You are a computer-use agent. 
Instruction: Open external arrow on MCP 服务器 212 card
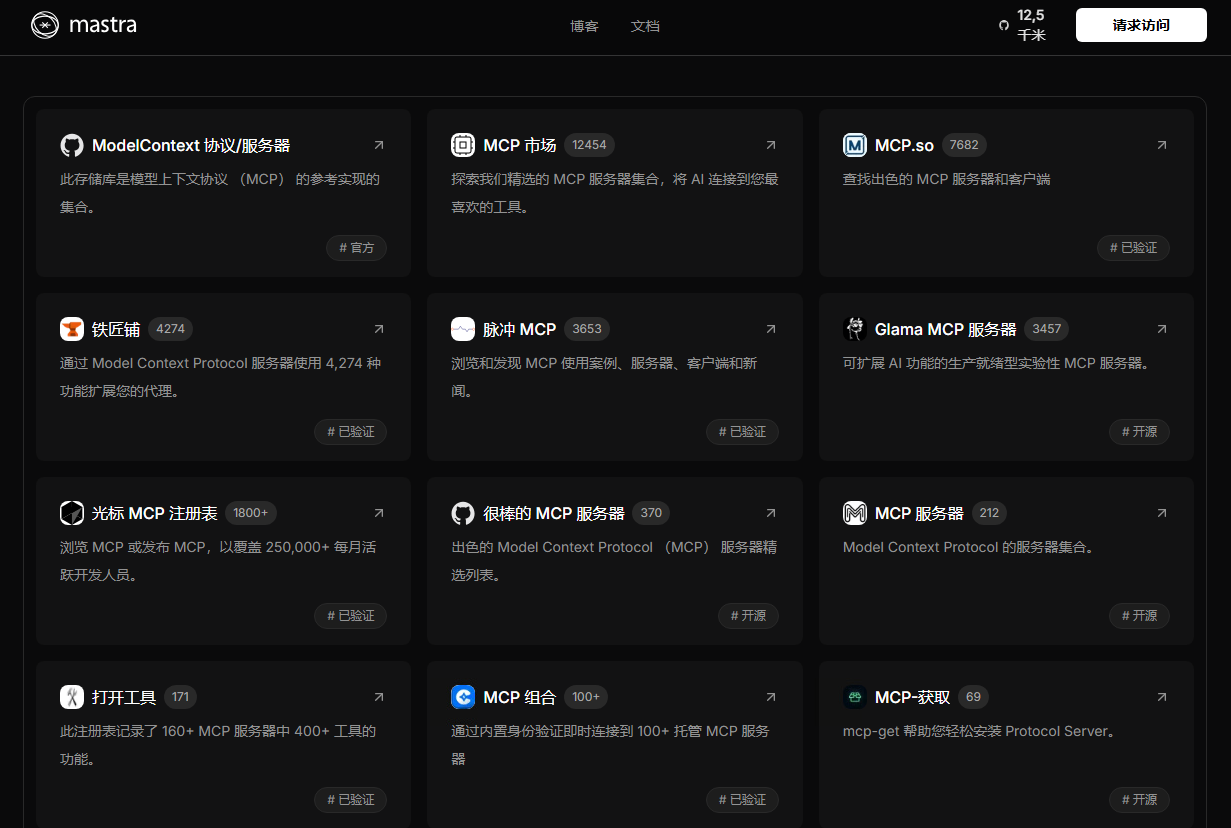(1162, 513)
